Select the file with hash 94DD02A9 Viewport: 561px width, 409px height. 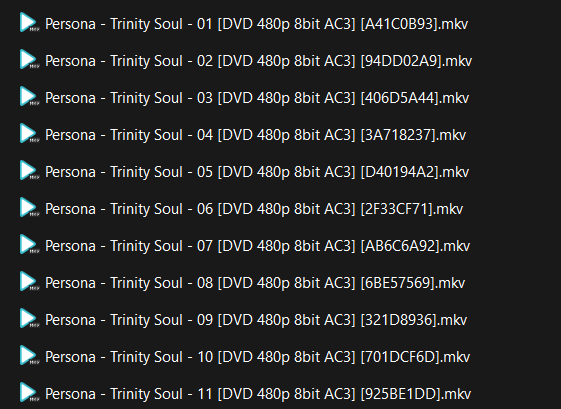click(x=258, y=61)
